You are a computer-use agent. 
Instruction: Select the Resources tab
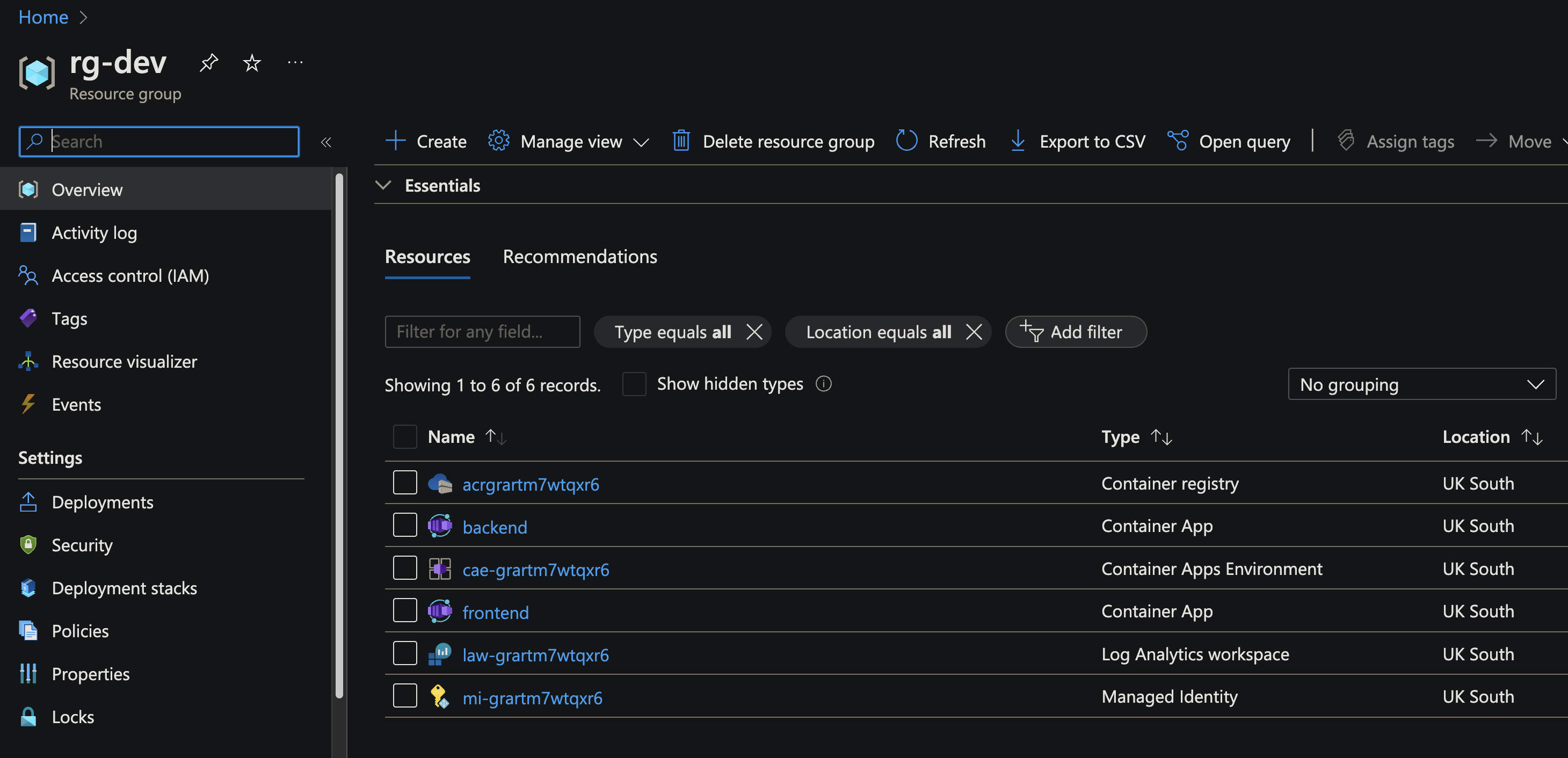pyautogui.click(x=427, y=256)
